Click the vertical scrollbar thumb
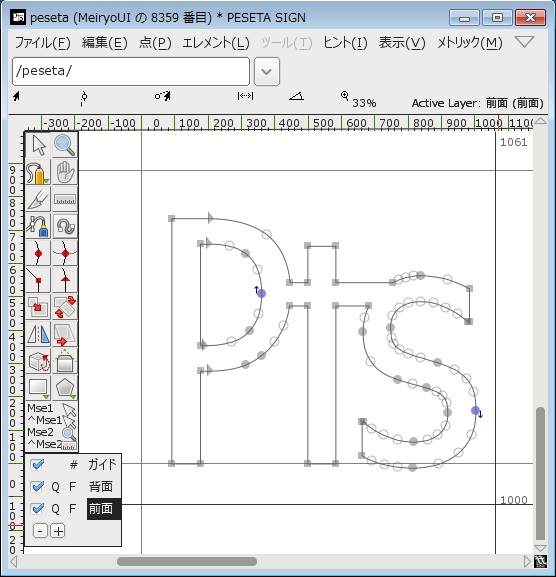Viewport: 556px width, 577px height. 540,474
